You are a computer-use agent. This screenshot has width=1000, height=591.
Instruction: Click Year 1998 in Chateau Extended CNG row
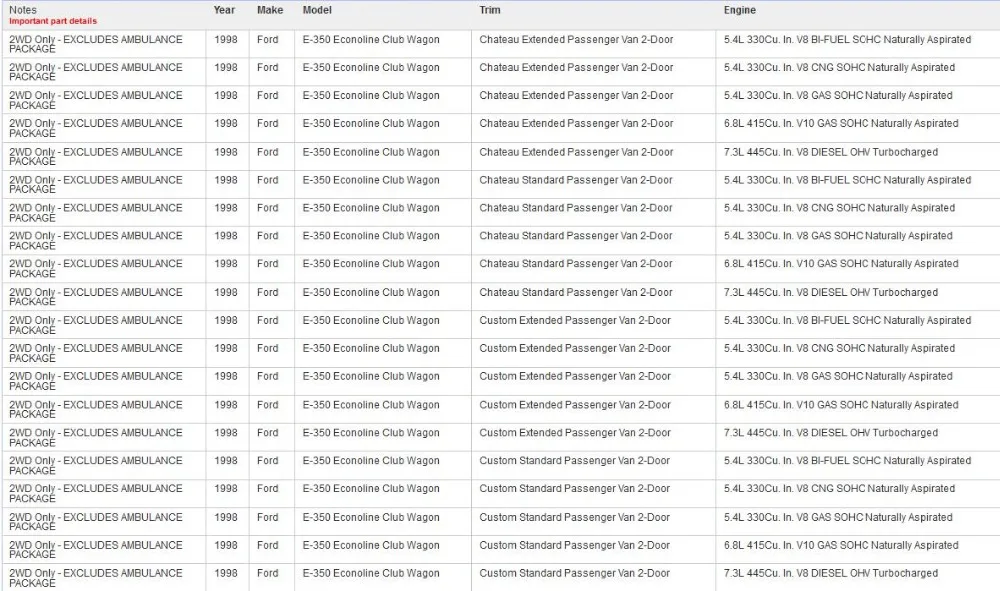226,68
